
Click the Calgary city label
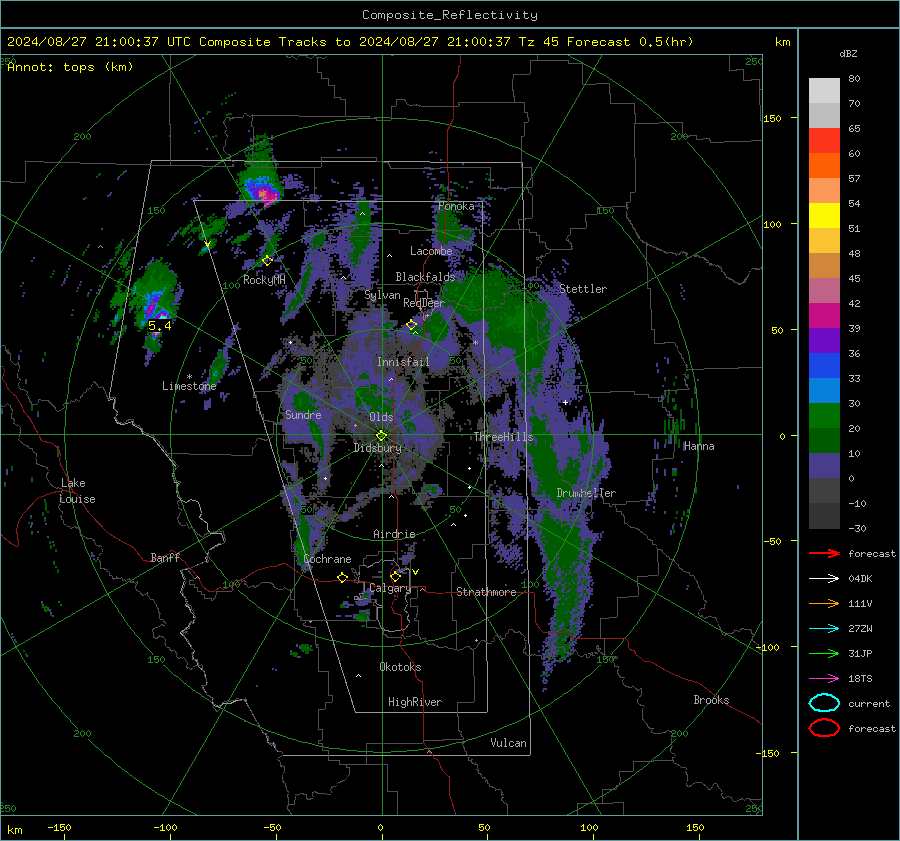pos(390,588)
